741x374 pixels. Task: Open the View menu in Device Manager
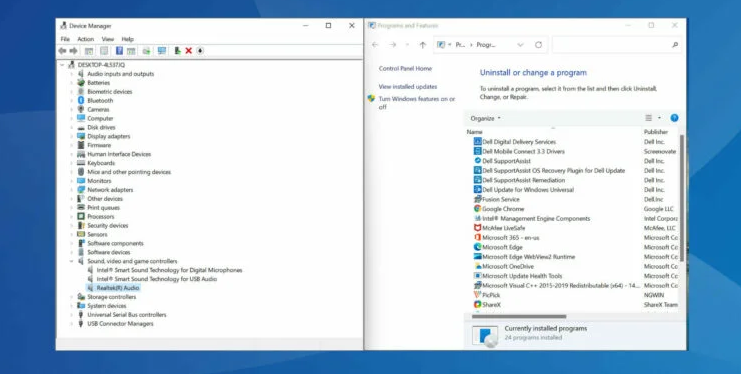point(108,39)
